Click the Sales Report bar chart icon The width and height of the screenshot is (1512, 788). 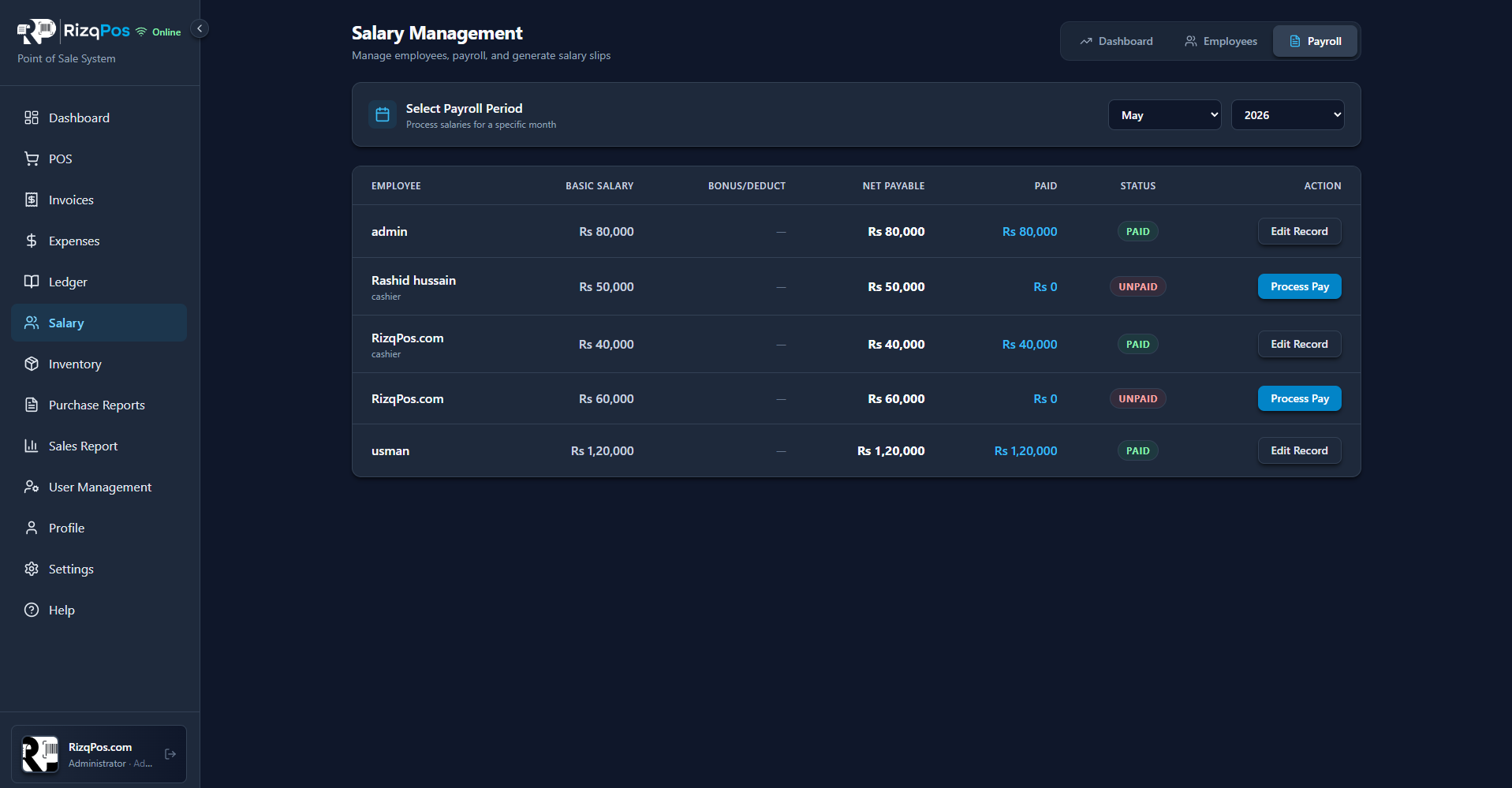[x=32, y=446]
